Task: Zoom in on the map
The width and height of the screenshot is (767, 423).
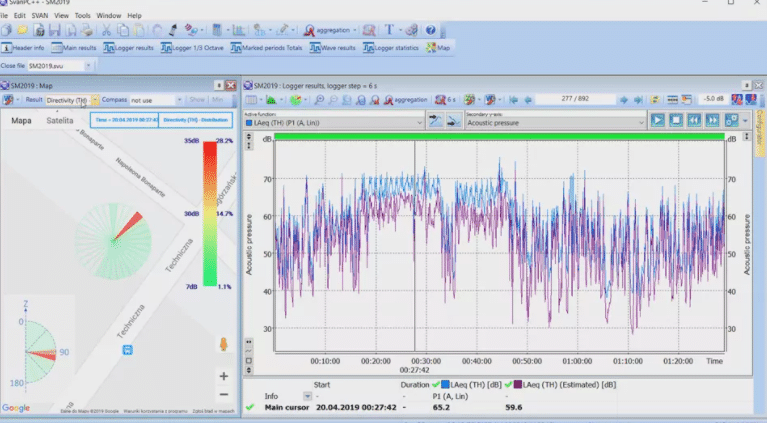Action: pos(223,376)
